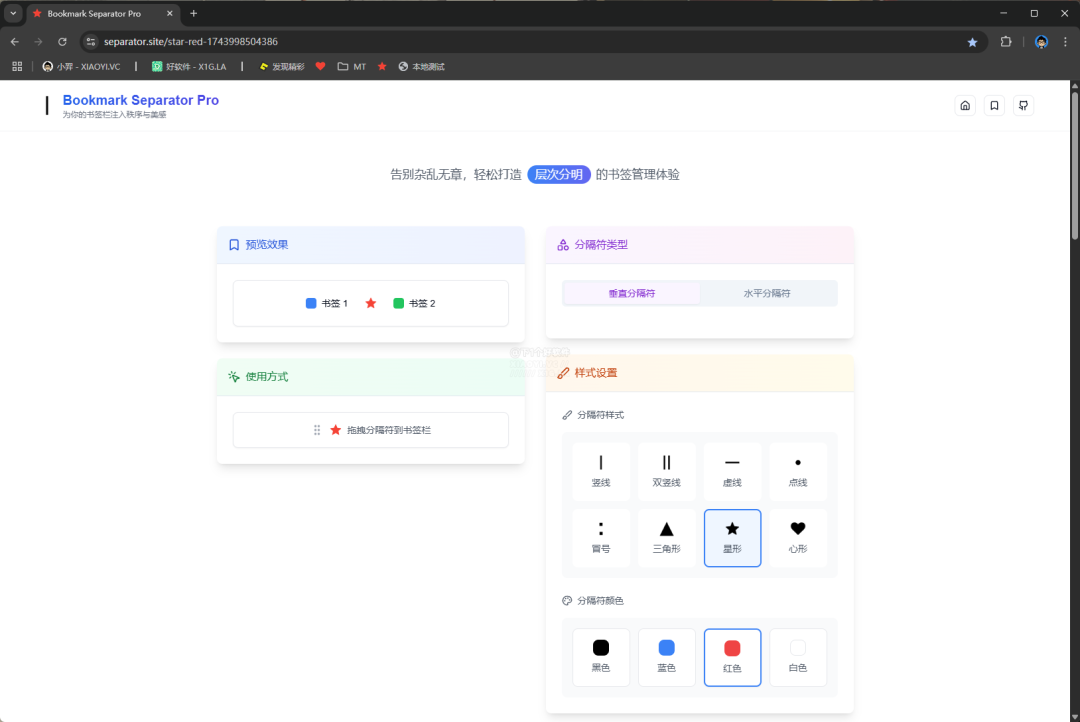Click the red heart bookmark separator

coord(320,66)
